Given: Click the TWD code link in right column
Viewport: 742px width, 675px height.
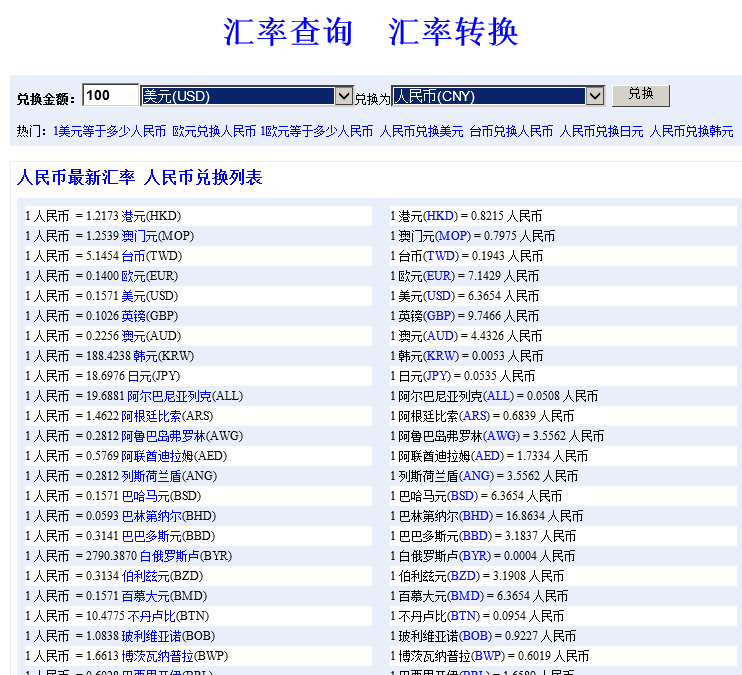Looking at the screenshot, I should pos(441,256).
